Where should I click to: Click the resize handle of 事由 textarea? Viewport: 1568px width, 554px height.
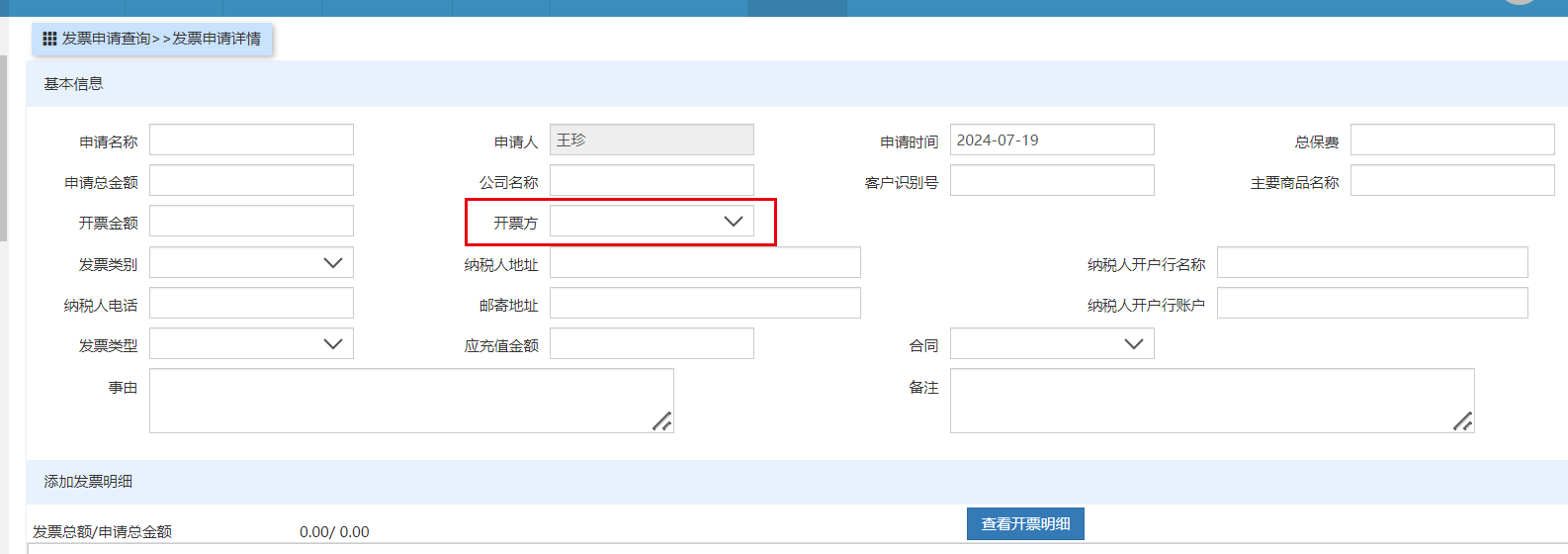click(x=662, y=421)
